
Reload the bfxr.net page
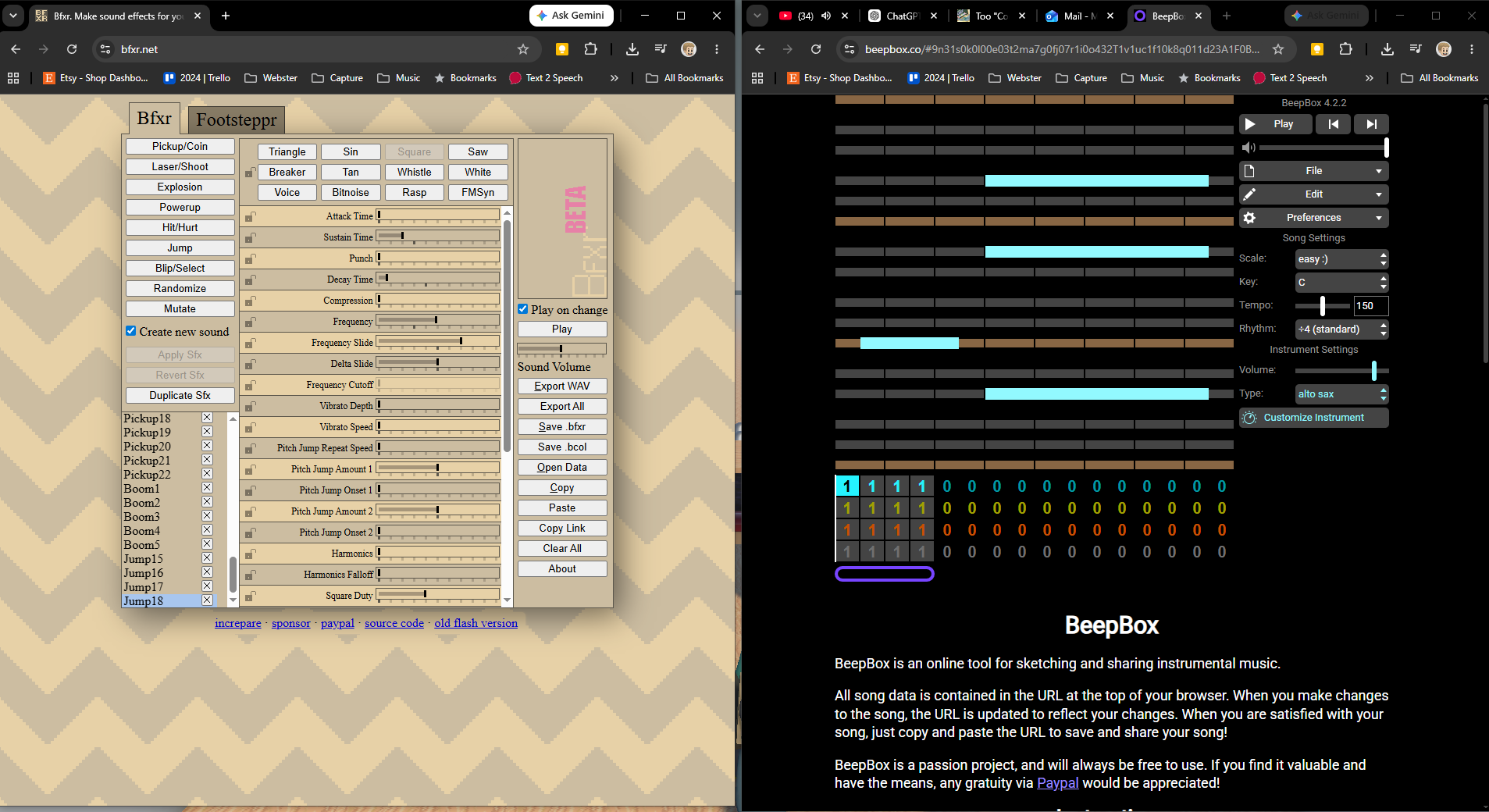[72, 49]
